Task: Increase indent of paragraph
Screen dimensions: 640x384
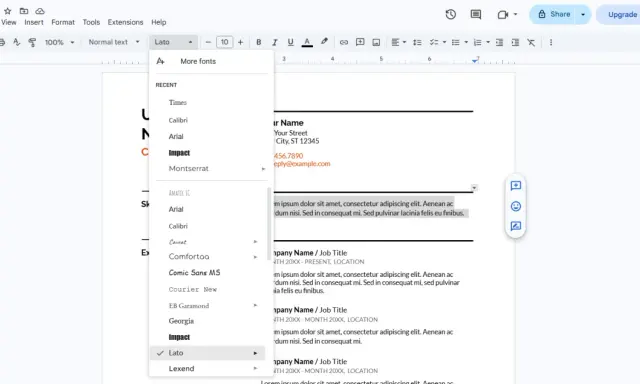Action: 515,42
